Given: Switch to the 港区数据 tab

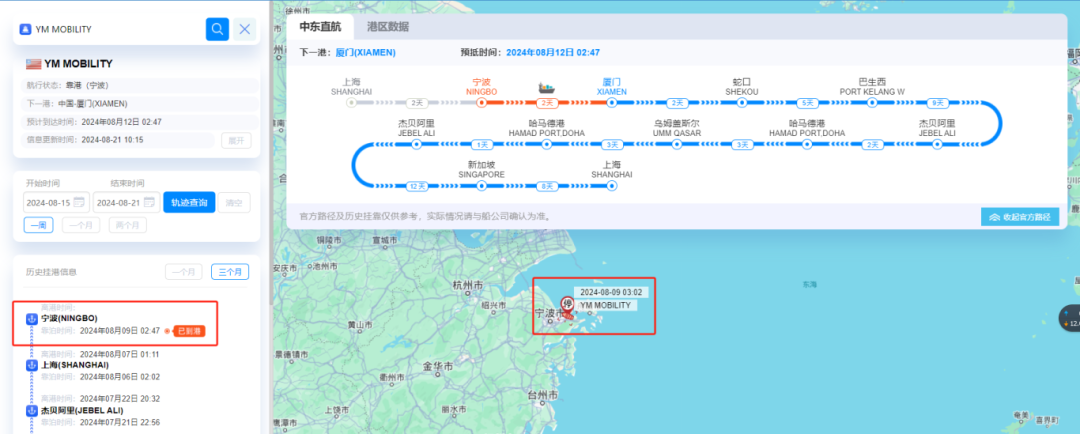Looking at the screenshot, I should (388, 27).
